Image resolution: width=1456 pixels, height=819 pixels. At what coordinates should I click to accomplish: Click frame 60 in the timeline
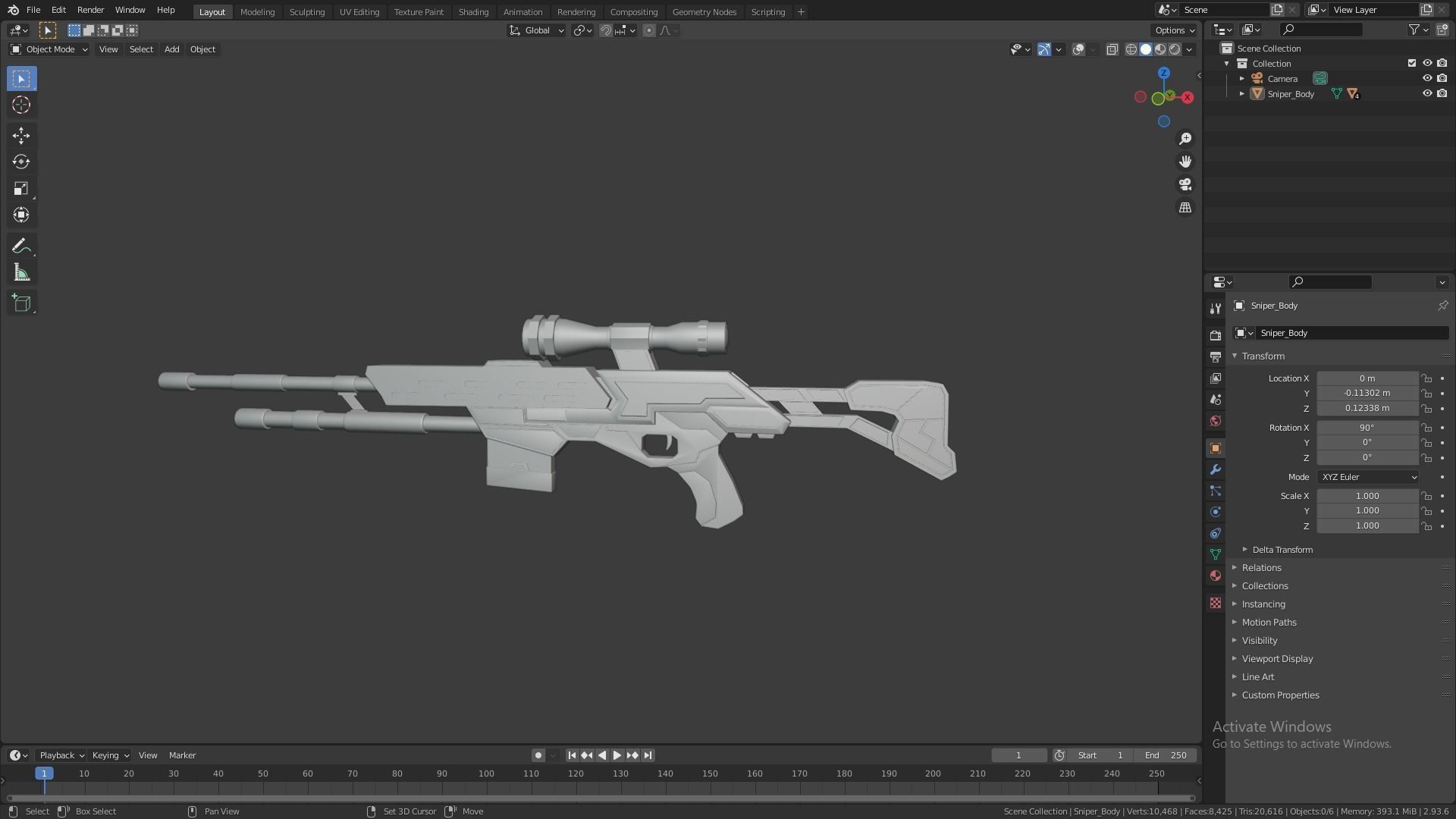coord(308,773)
